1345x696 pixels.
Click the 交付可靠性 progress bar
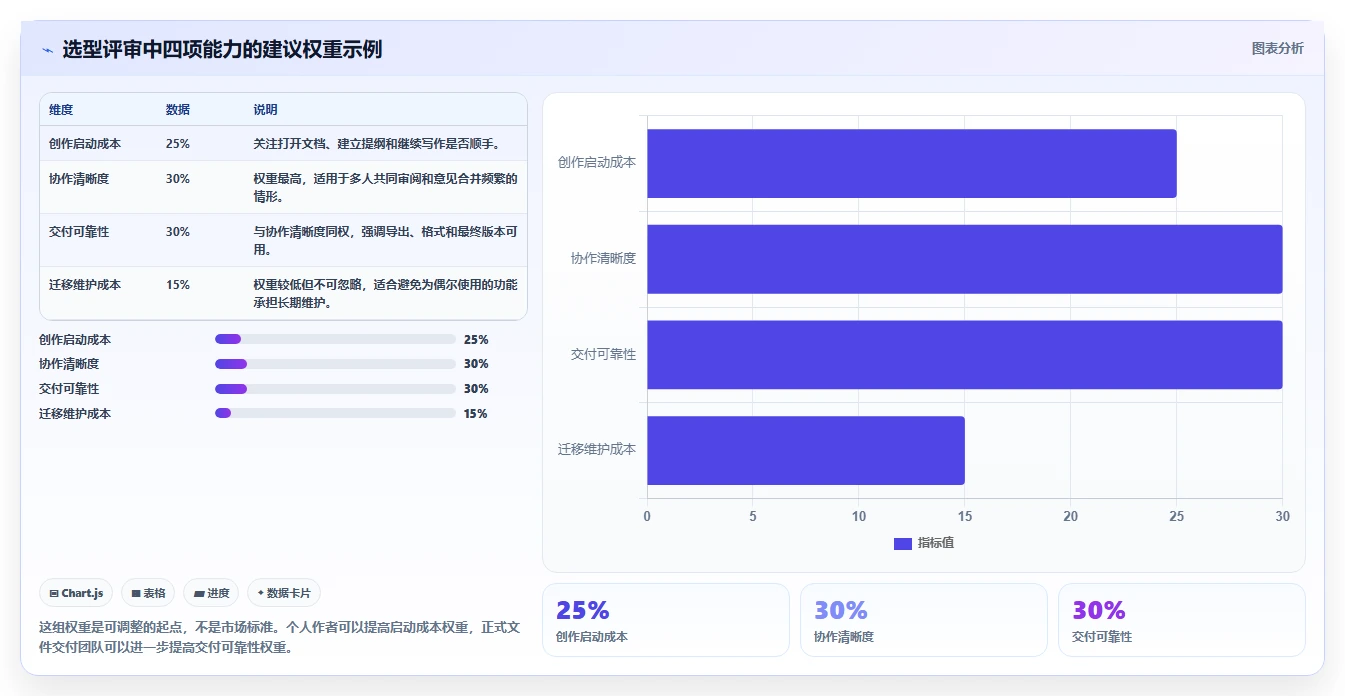tap(335, 389)
